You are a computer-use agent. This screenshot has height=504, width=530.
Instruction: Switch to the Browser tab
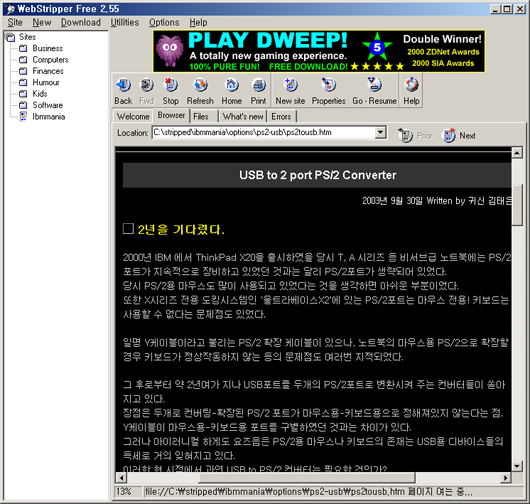[x=171, y=115]
